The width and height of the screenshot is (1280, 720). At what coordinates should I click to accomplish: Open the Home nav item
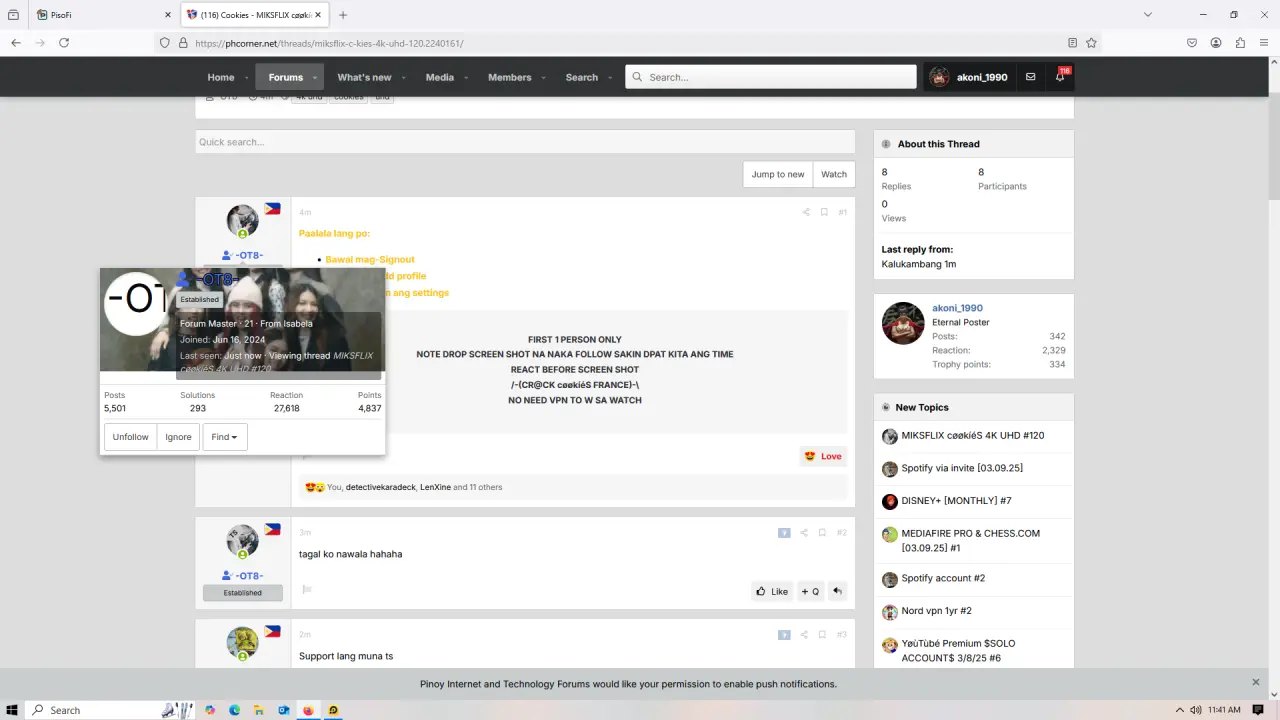220,77
